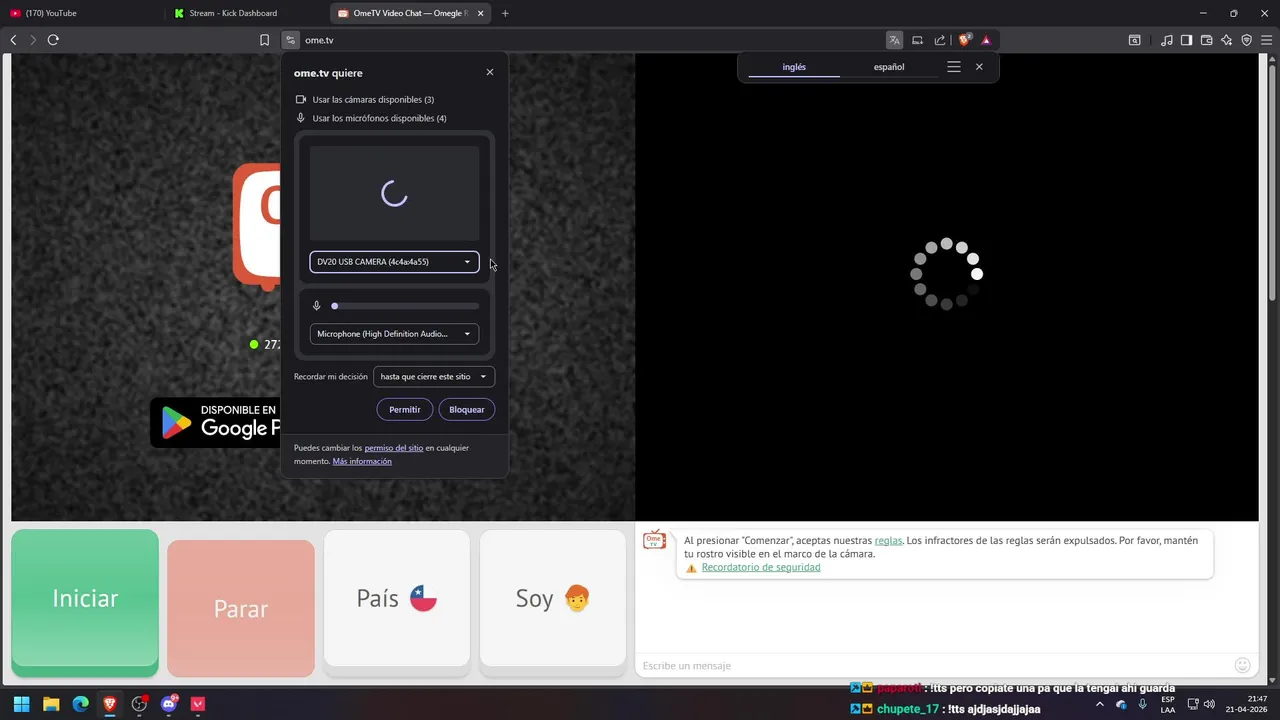Open the tab search icon in toolbar
Image resolution: width=1280 pixels, height=720 pixels.
coord(1135,40)
